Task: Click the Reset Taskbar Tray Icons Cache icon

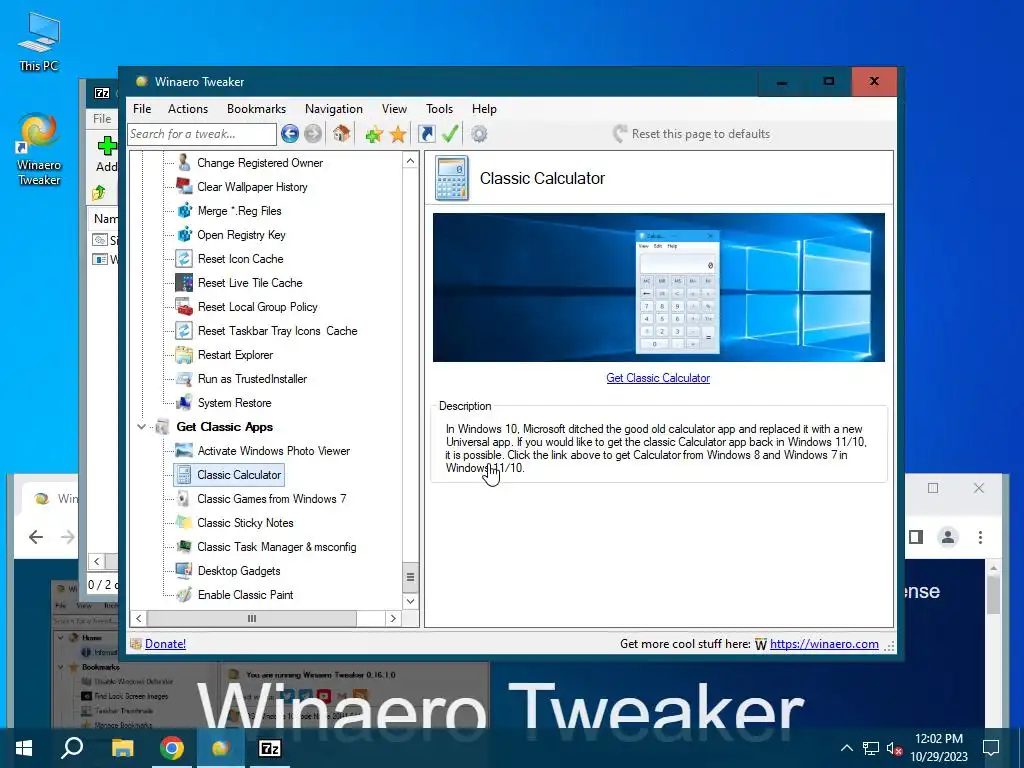Action: tap(184, 330)
